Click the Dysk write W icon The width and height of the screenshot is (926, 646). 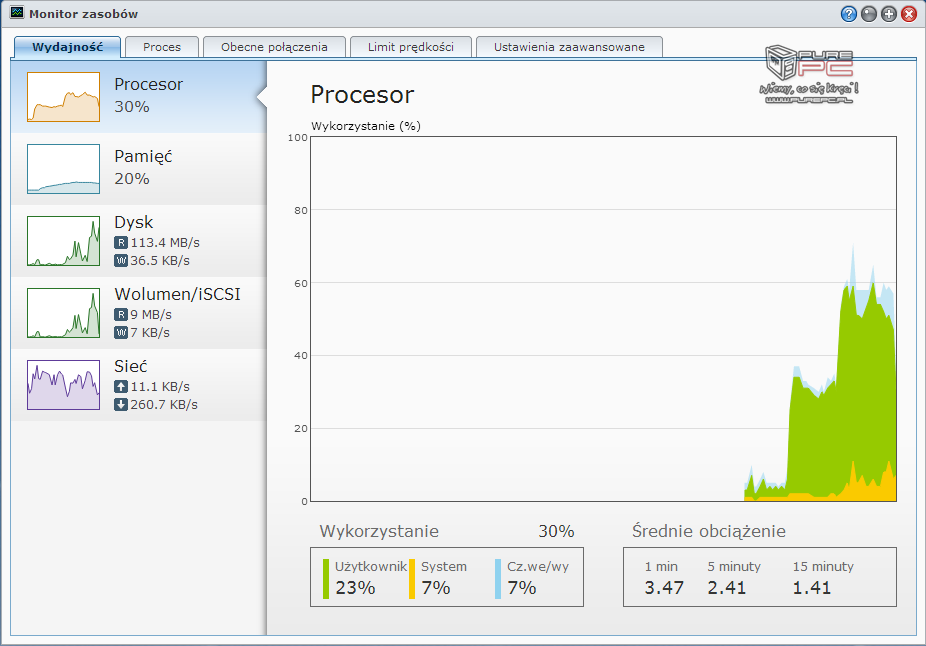(x=120, y=260)
